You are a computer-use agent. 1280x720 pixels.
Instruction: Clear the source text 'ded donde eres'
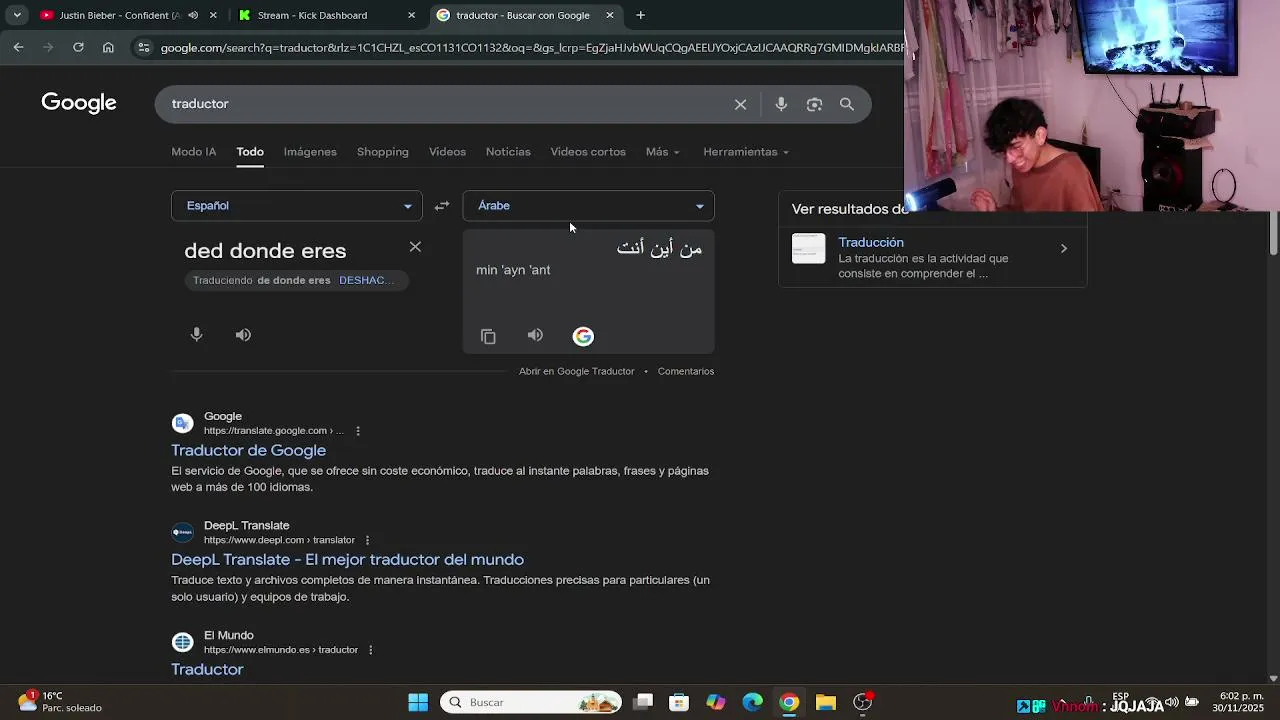point(415,247)
